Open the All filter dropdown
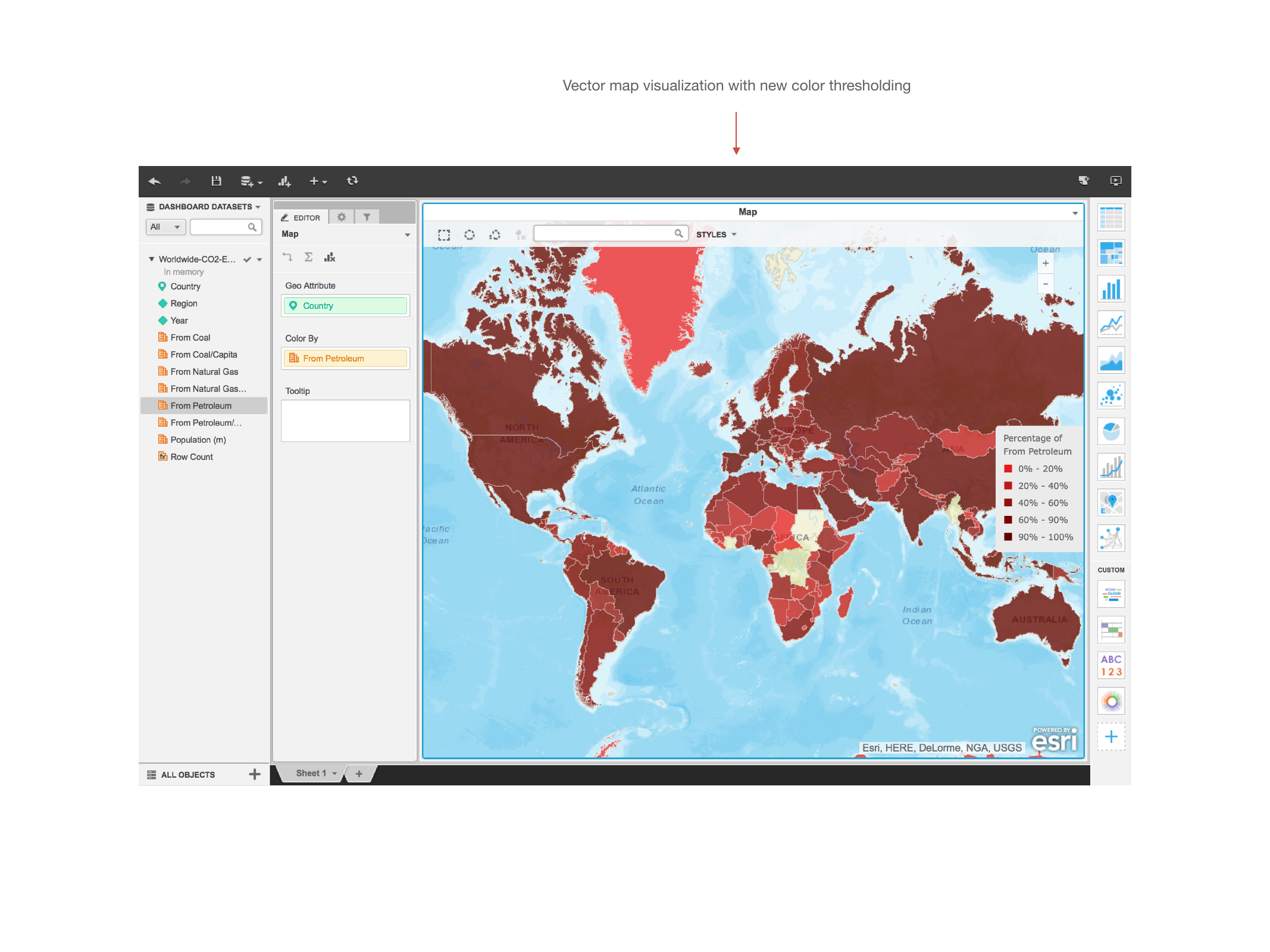The image size is (1270, 952). (x=165, y=227)
